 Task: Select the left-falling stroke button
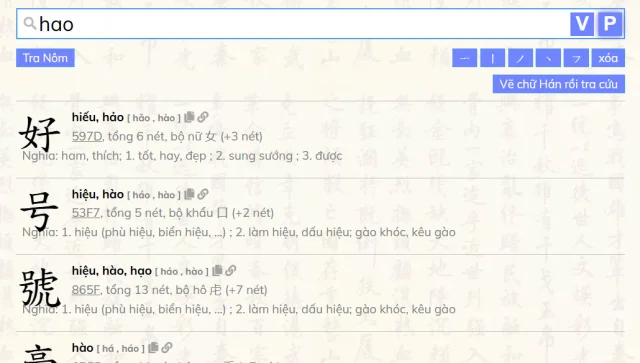(x=520, y=58)
